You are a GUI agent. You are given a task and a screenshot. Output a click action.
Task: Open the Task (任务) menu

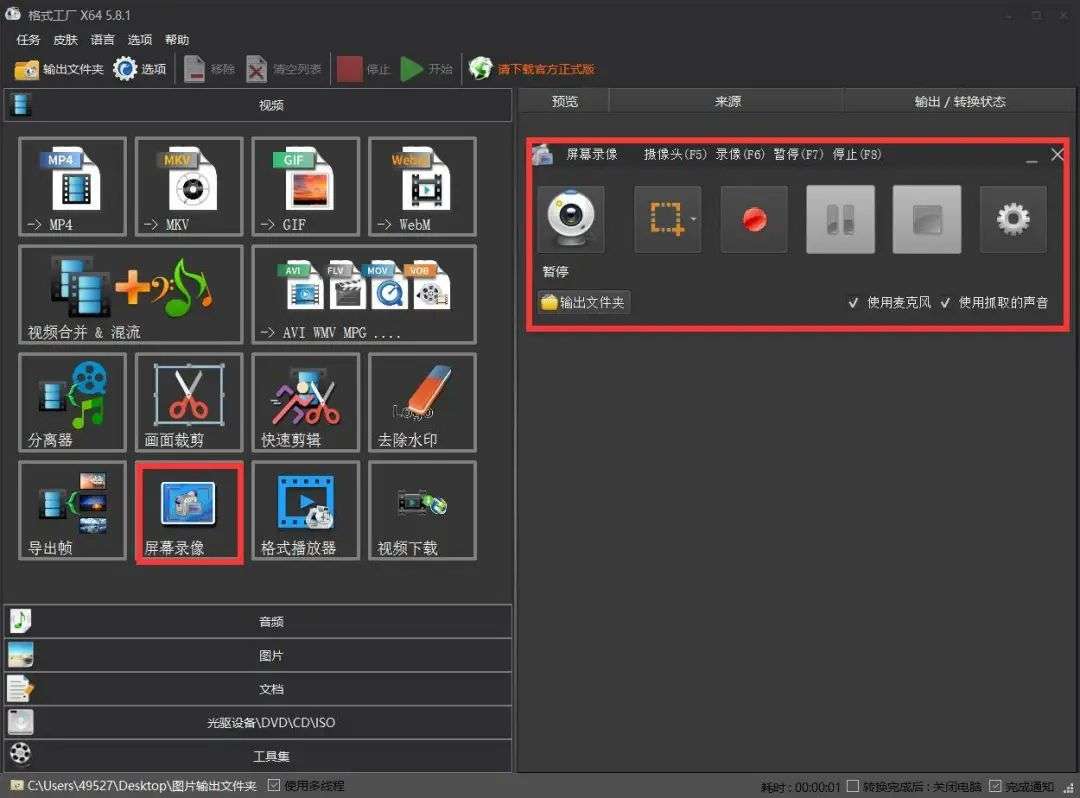pos(28,40)
